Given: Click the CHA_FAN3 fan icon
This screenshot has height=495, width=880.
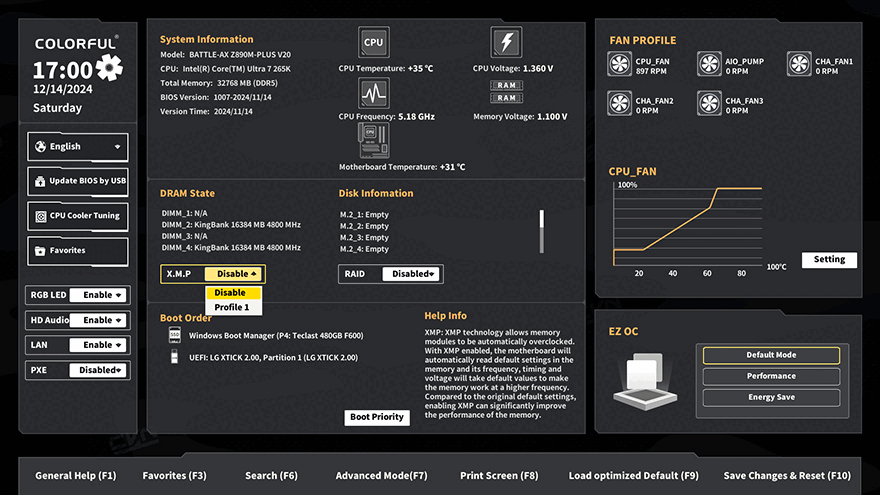Looking at the screenshot, I should (709, 103).
